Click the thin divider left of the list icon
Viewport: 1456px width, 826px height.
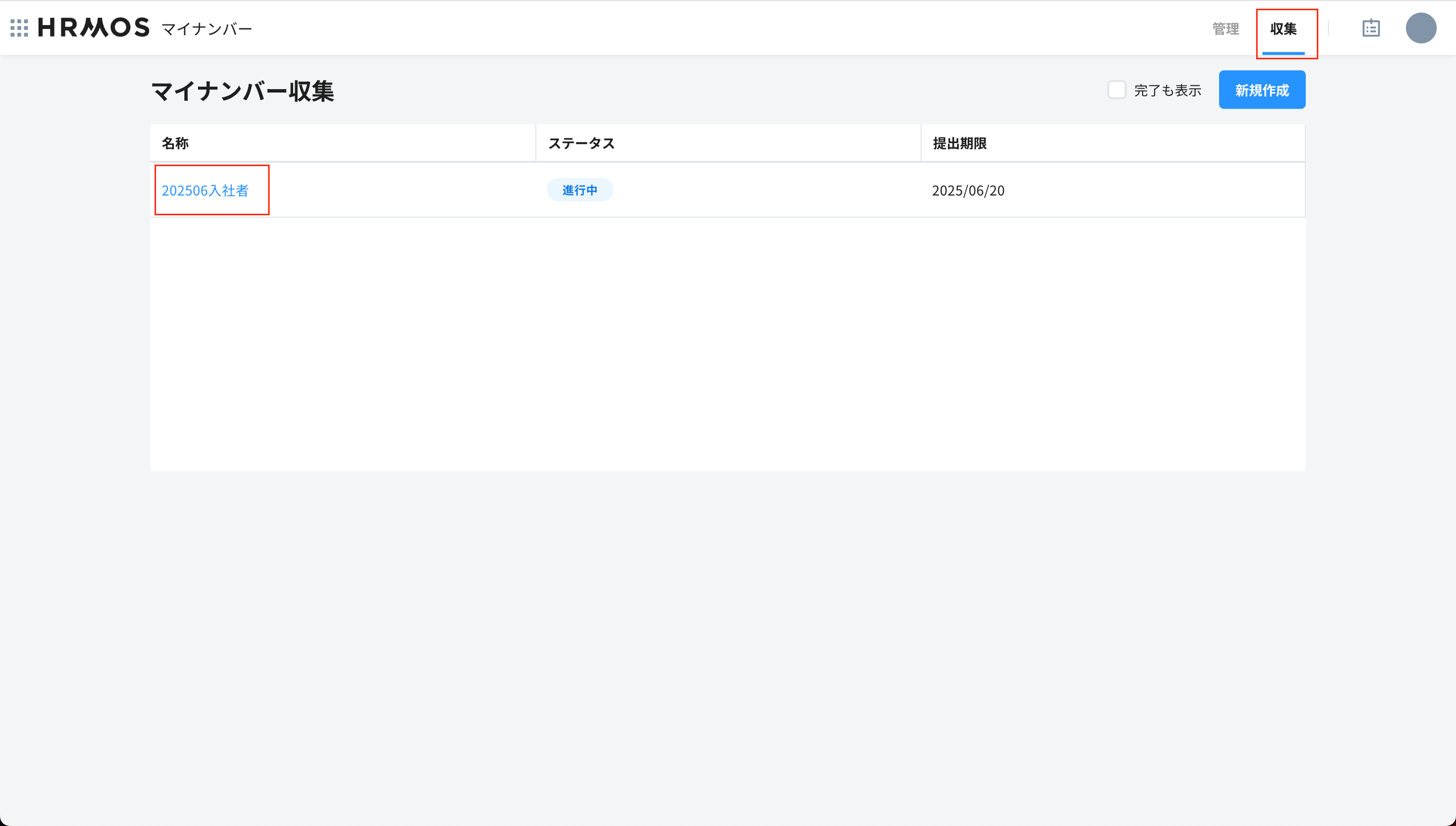(1328, 28)
